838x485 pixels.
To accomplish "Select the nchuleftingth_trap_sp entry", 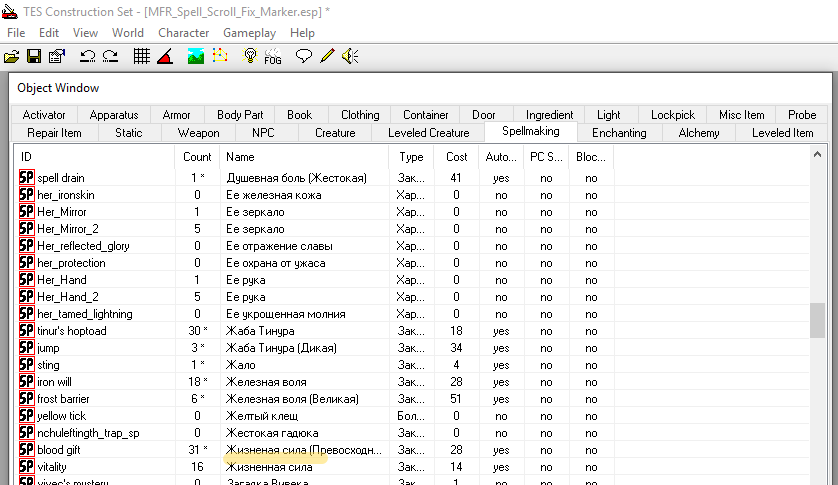I will tap(88, 433).
